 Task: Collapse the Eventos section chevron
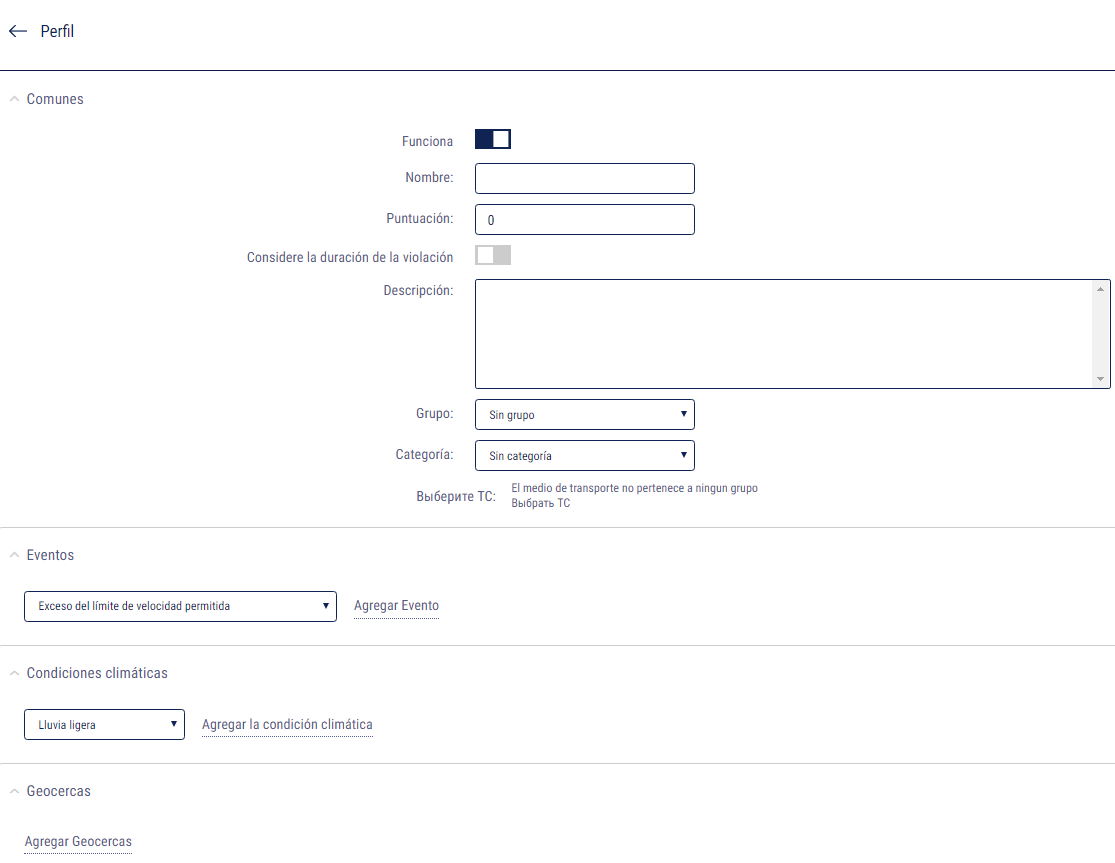click(14, 555)
